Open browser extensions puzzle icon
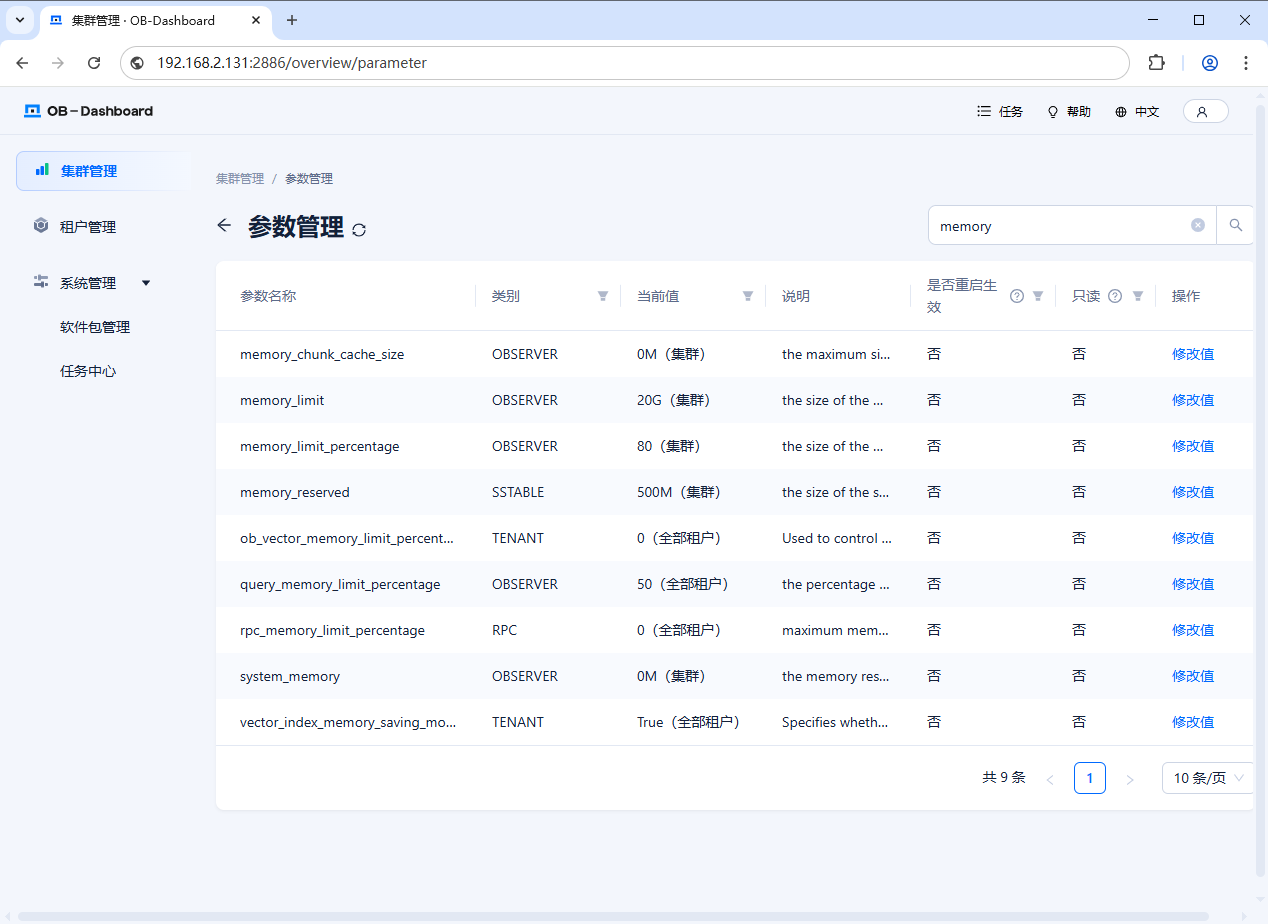 point(1156,63)
